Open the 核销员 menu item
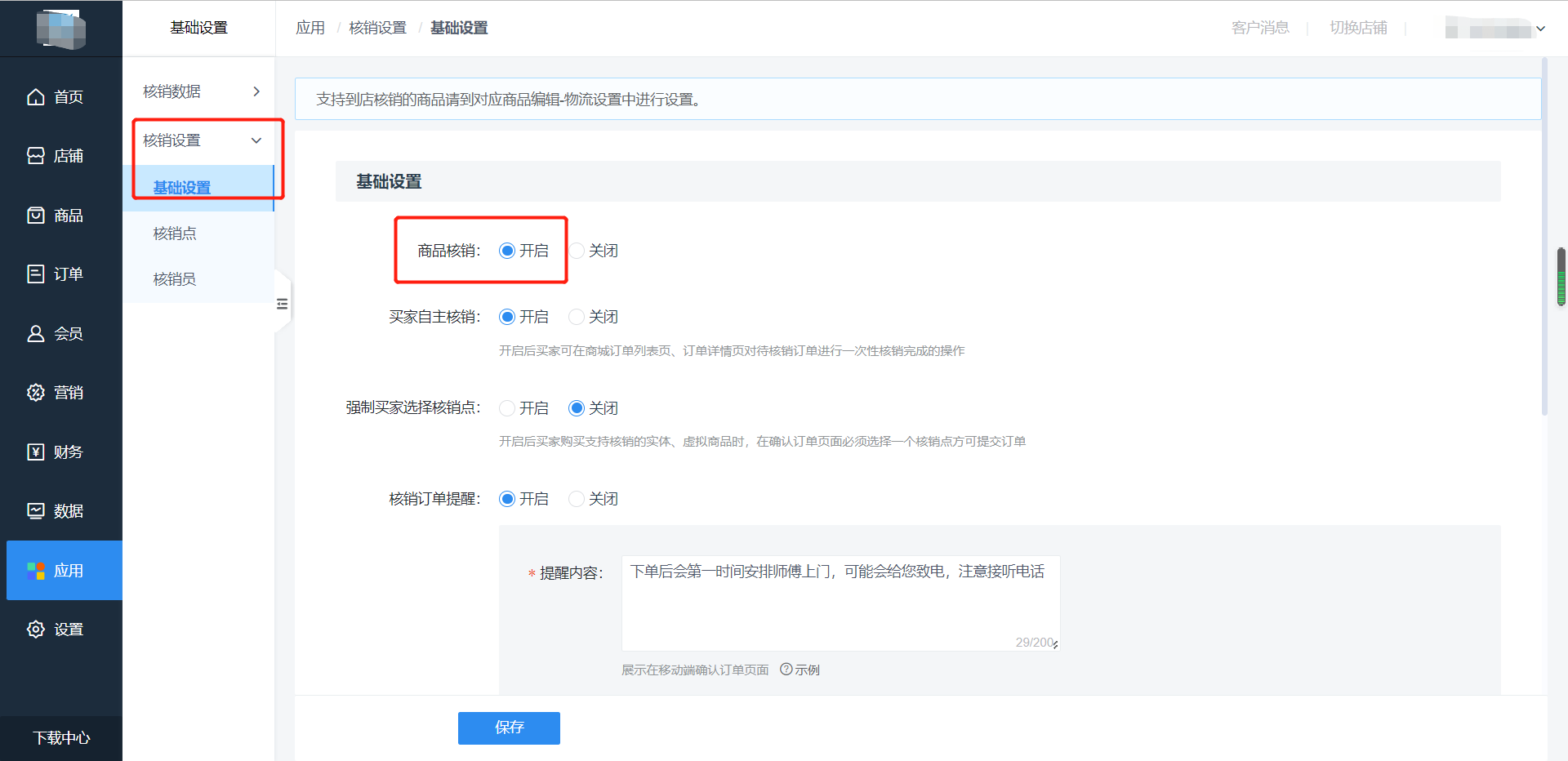Viewport: 1568px width, 761px height. click(x=175, y=279)
